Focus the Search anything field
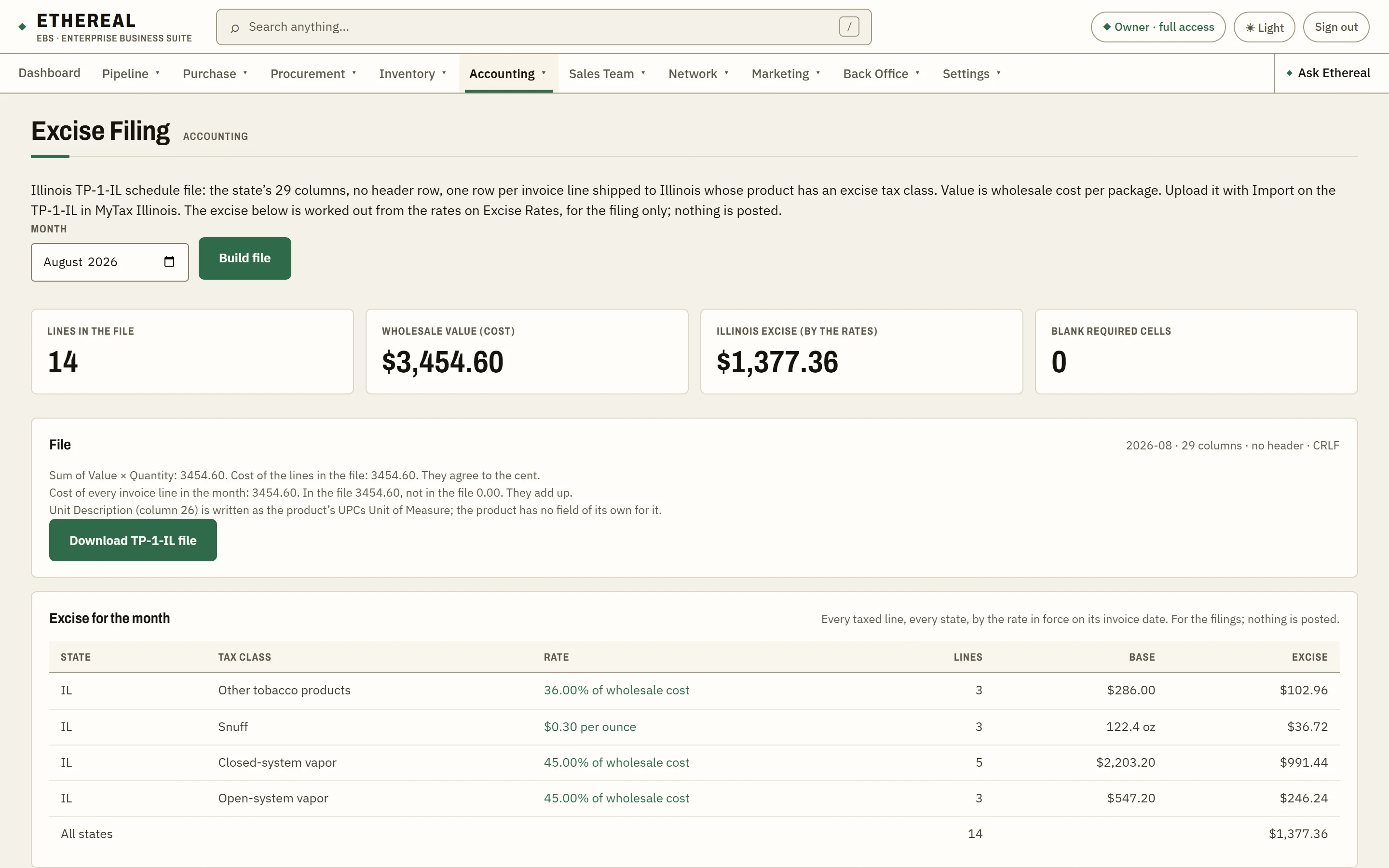This screenshot has height=868, width=1389. tap(544, 27)
